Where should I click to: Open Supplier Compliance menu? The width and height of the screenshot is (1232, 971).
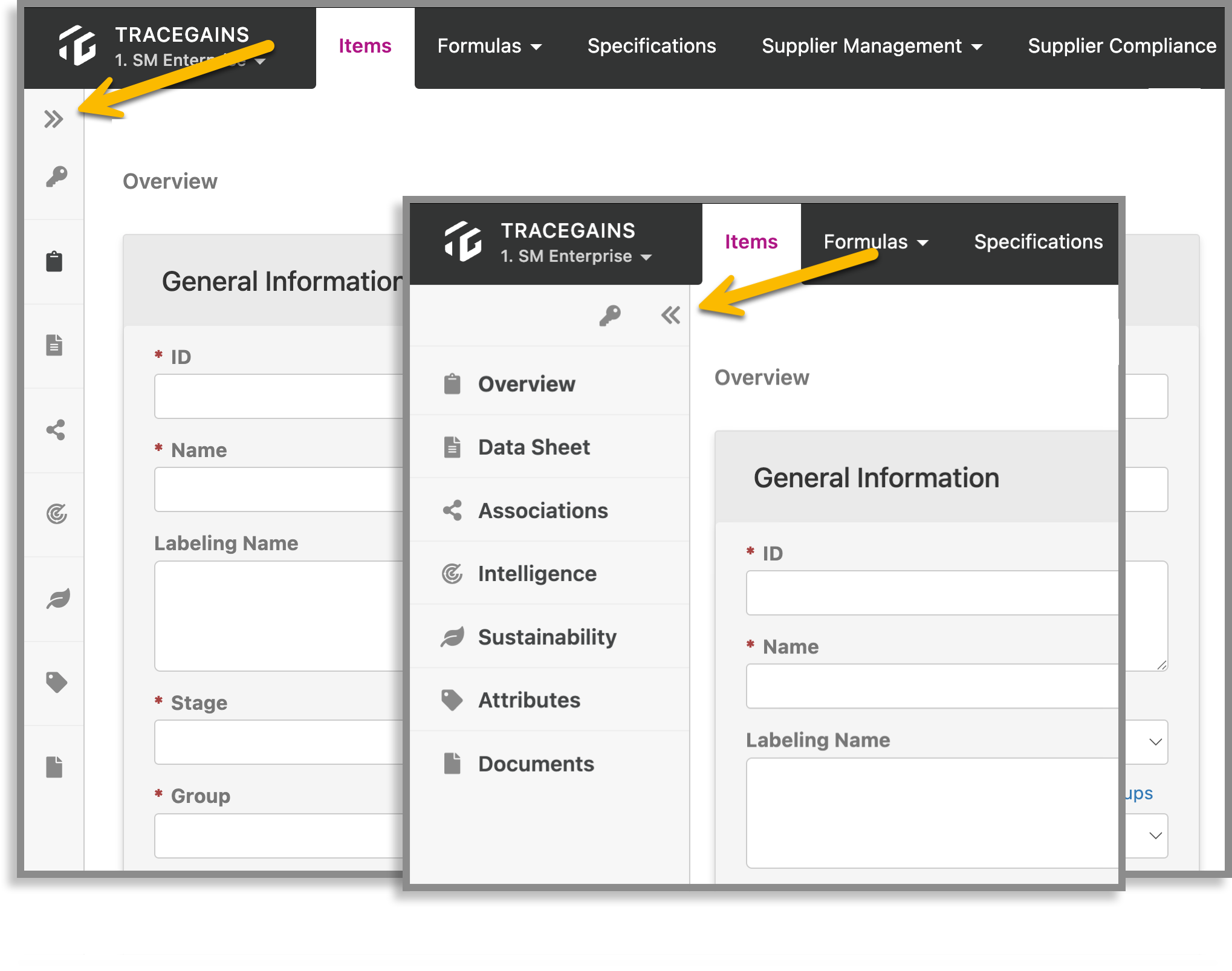click(x=1122, y=46)
